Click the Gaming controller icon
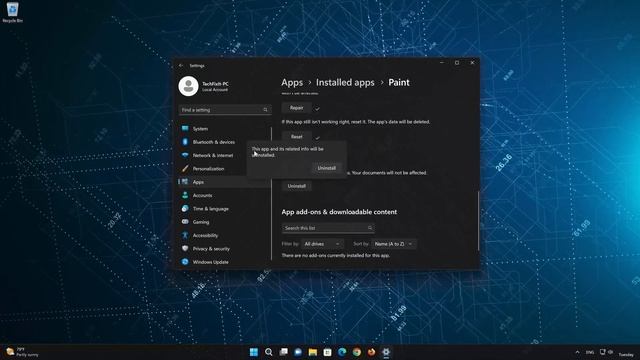640x360 pixels. tap(185, 222)
